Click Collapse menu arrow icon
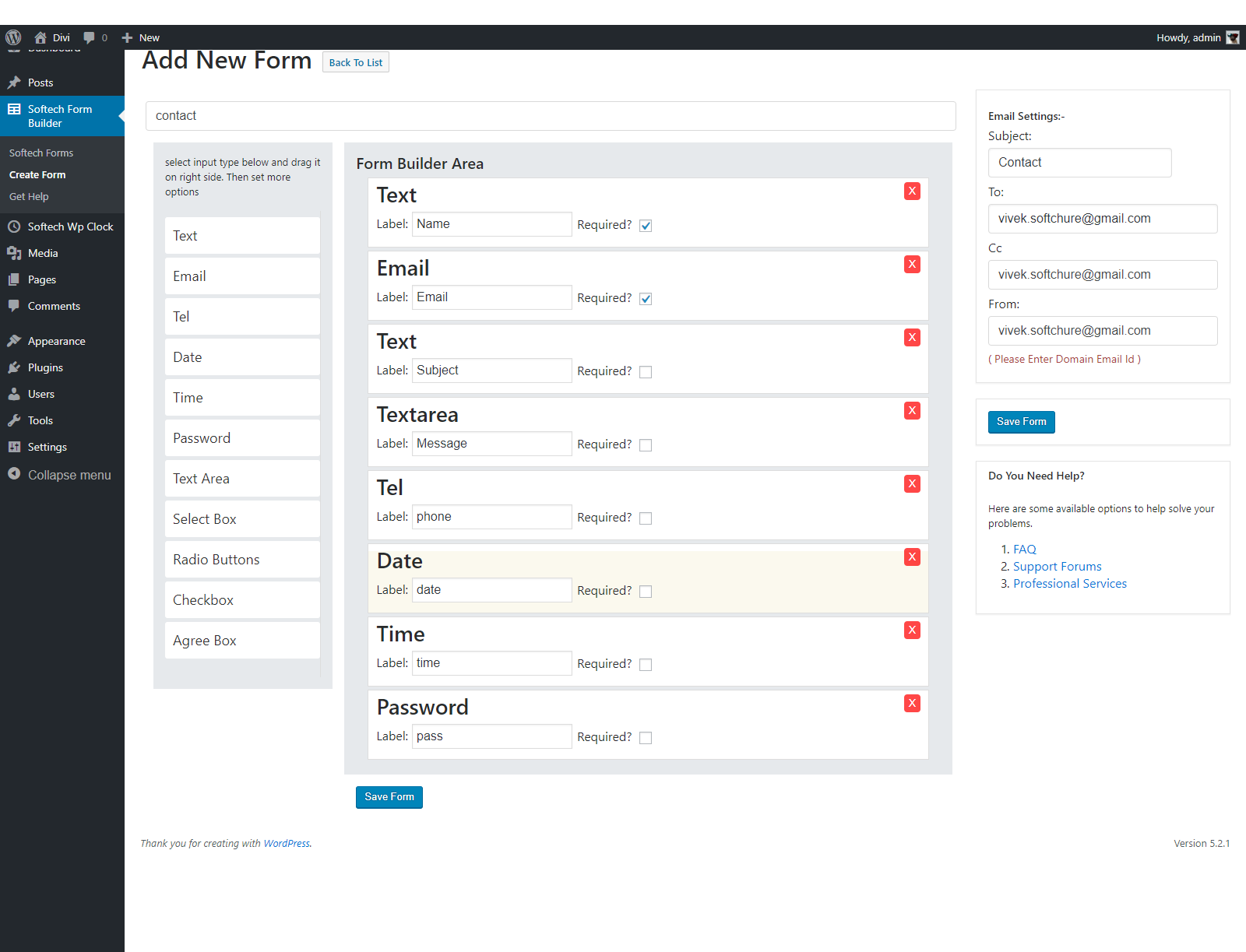This screenshot has height=952, width=1246. (14, 474)
